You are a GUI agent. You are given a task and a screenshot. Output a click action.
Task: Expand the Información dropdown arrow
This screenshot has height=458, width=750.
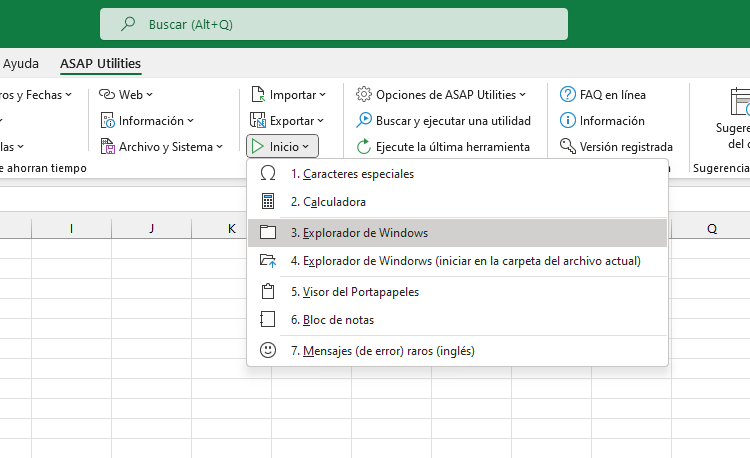pos(191,120)
